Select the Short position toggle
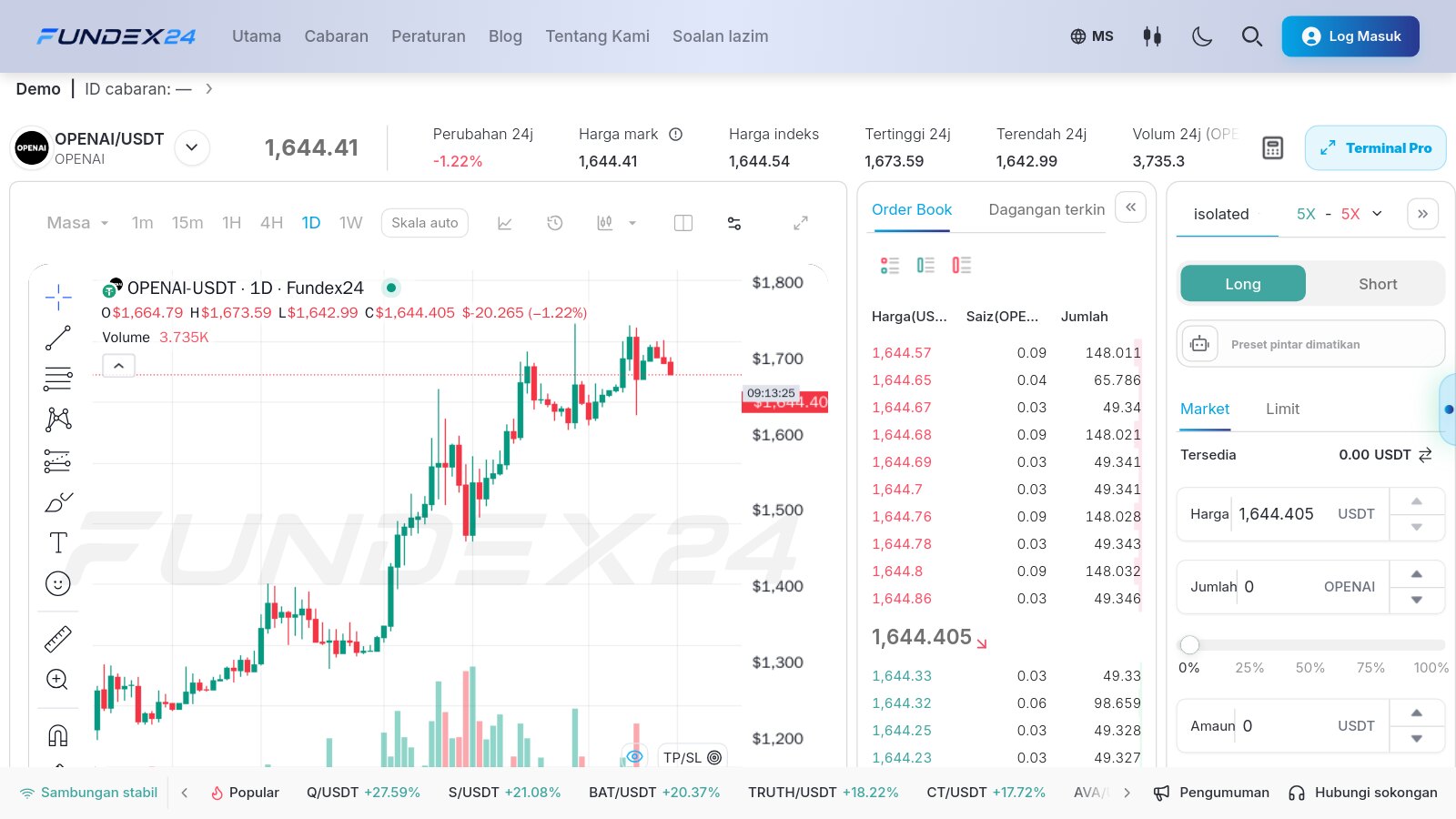This screenshot has width=1456, height=819. 1378,284
